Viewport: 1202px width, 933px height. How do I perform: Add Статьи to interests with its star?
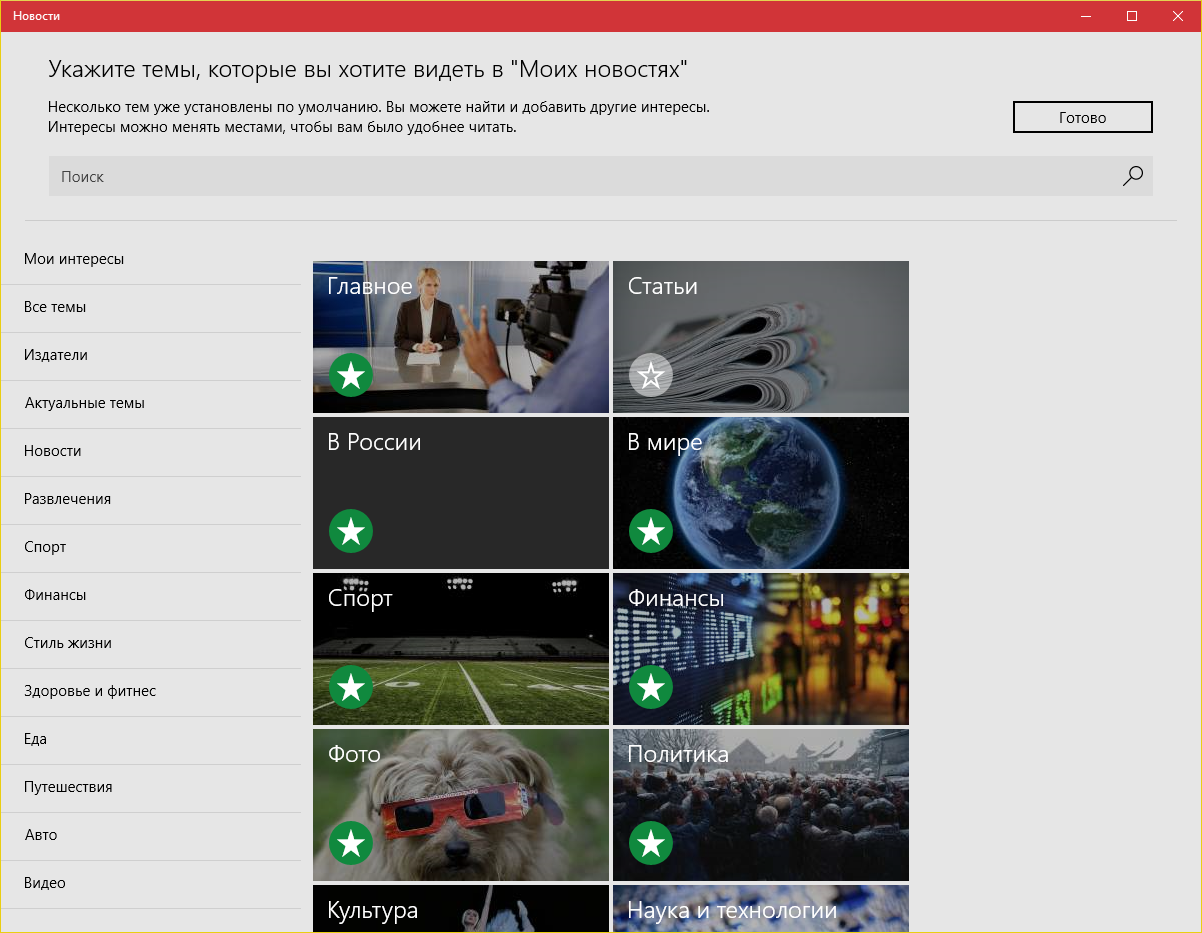tap(651, 375)
